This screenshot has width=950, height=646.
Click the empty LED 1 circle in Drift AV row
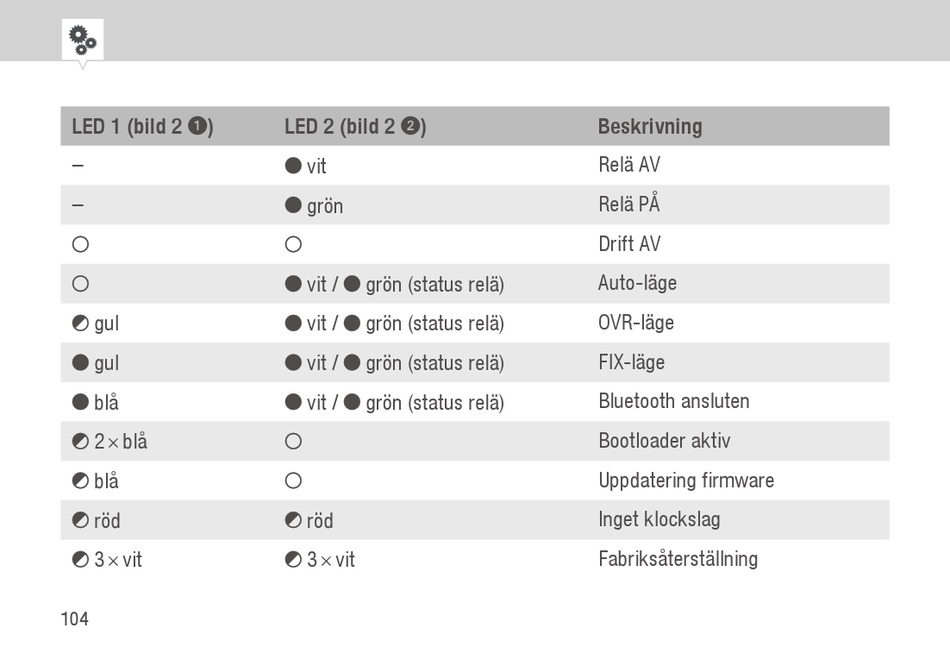pos(81,244)
